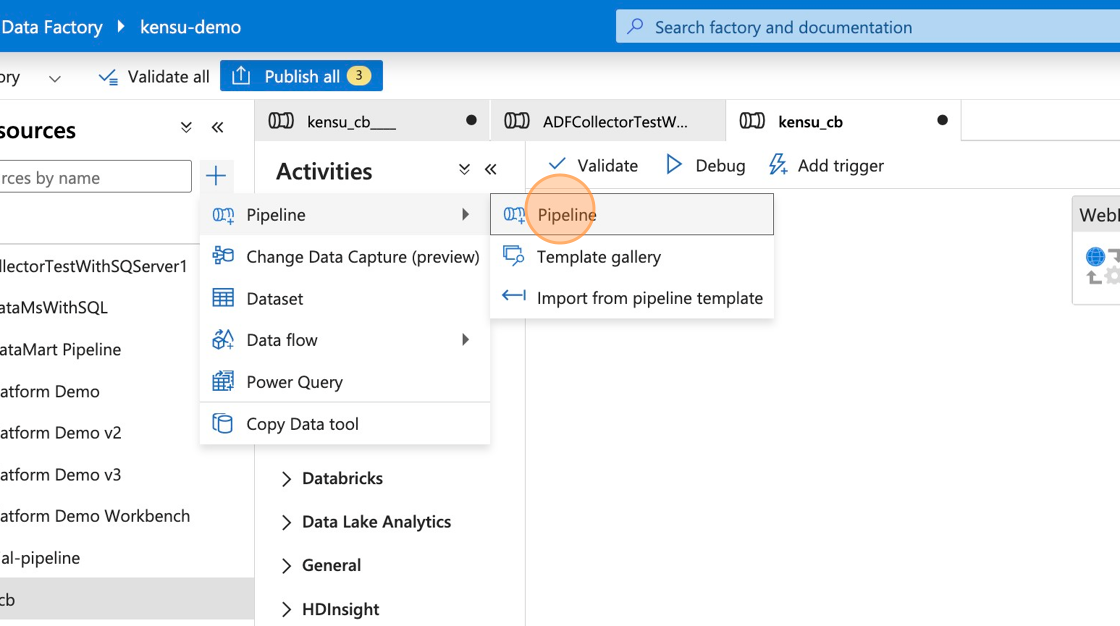Open the atform Demo v3 pipeline
This screenshot has height=626, width=1120.
point(61,475)
